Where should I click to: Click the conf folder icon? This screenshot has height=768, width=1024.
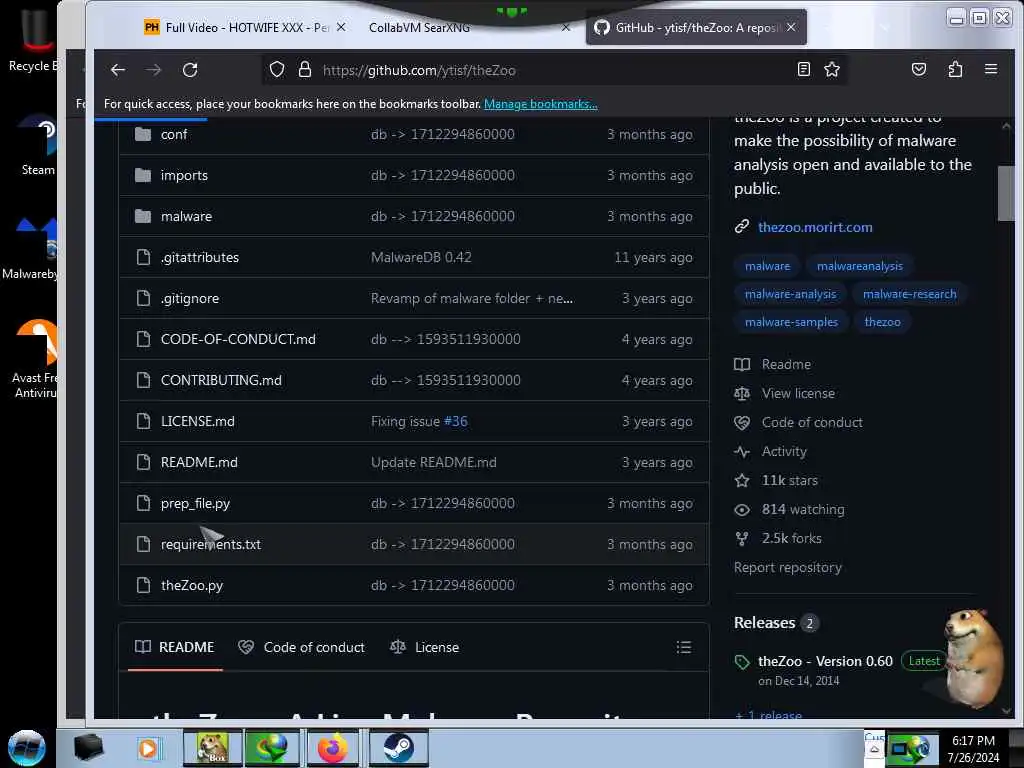pyautogui.click(x=143, y=134)
